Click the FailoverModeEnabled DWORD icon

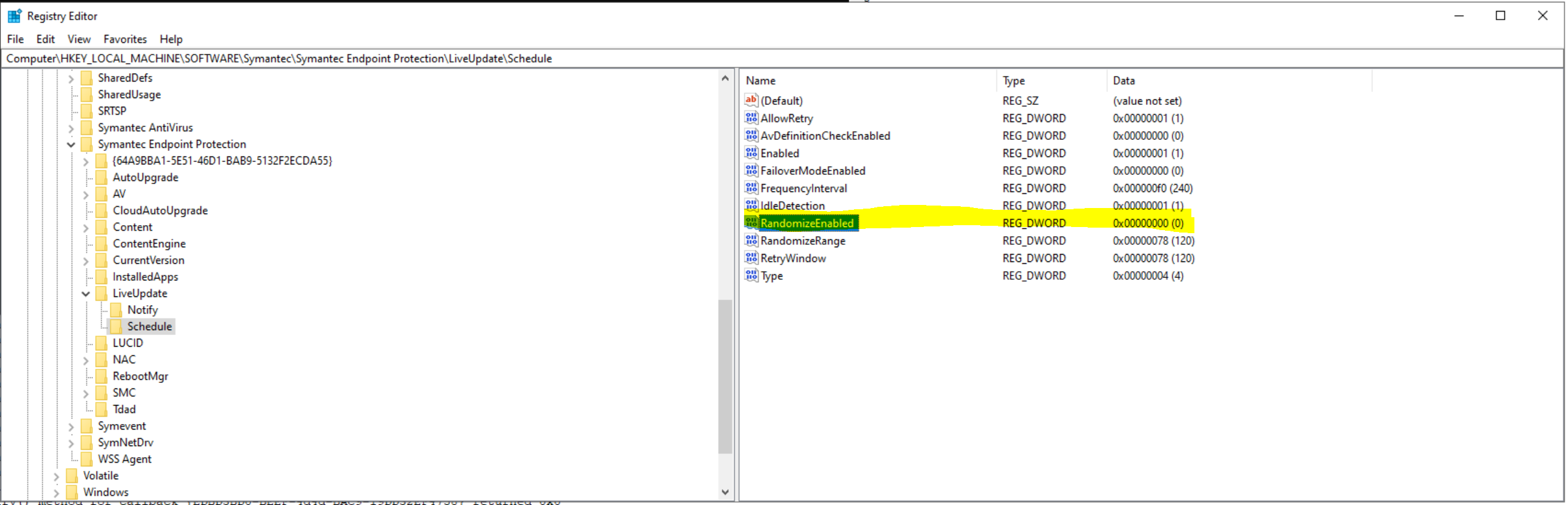click(751, 170)
